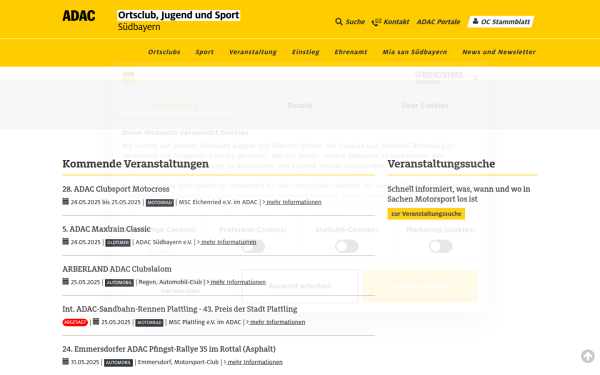Viewport: 600px width, 375px height.
Task: Click the Kontakt phone icon
Action: (x=376, y=22)
